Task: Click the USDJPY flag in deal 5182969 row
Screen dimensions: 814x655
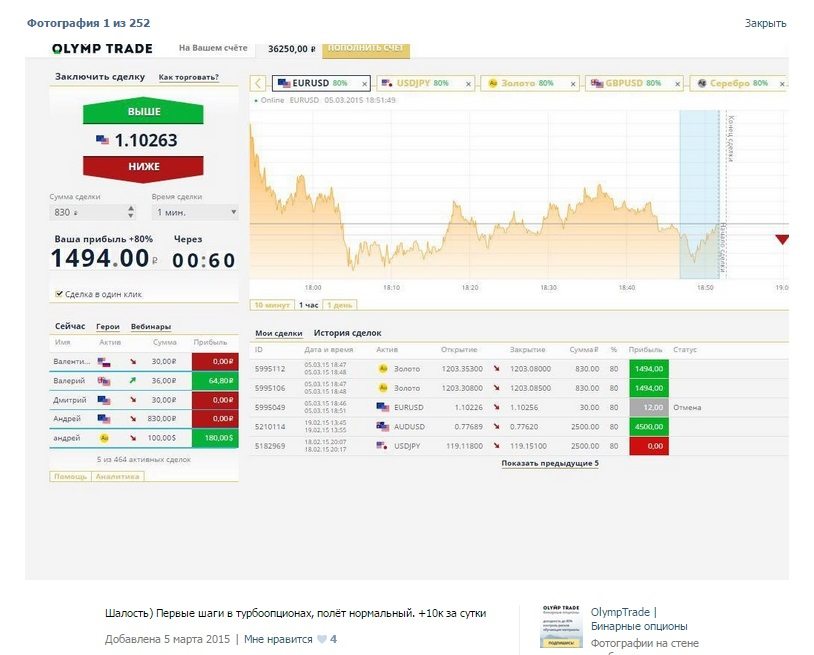Action: coord(382,446)
